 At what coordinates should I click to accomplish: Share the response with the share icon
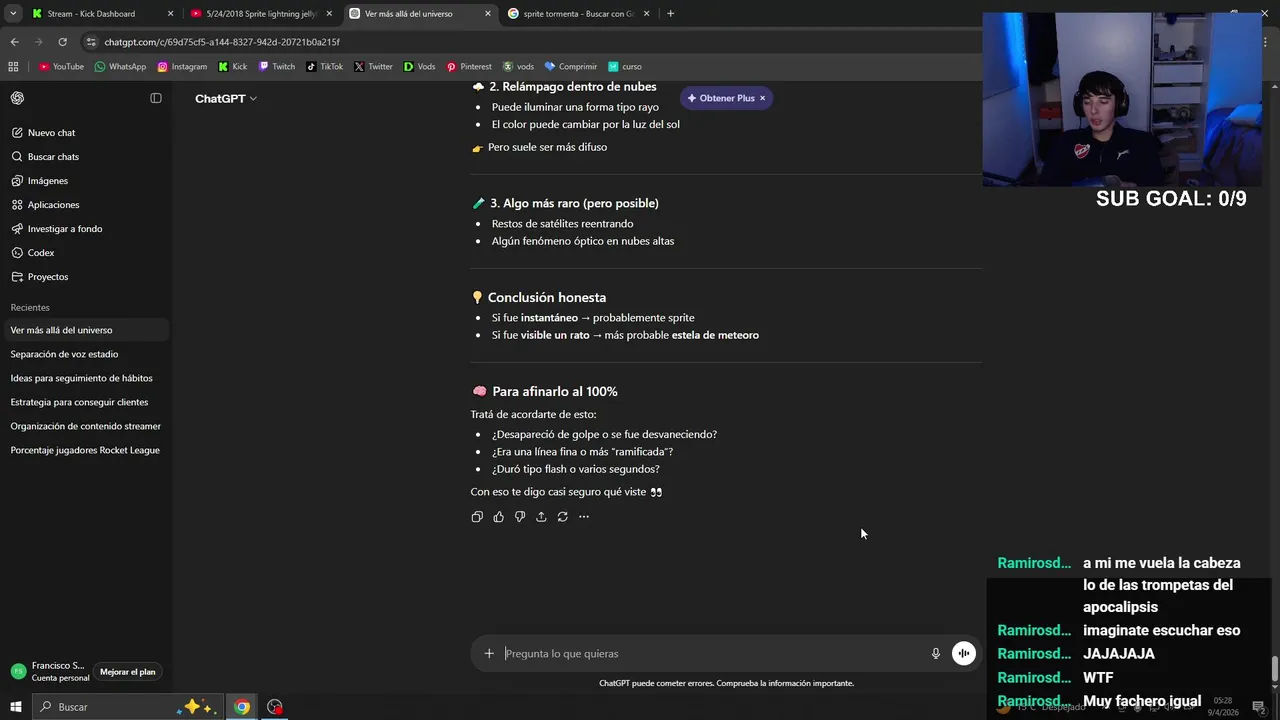[x=541, y=517]
